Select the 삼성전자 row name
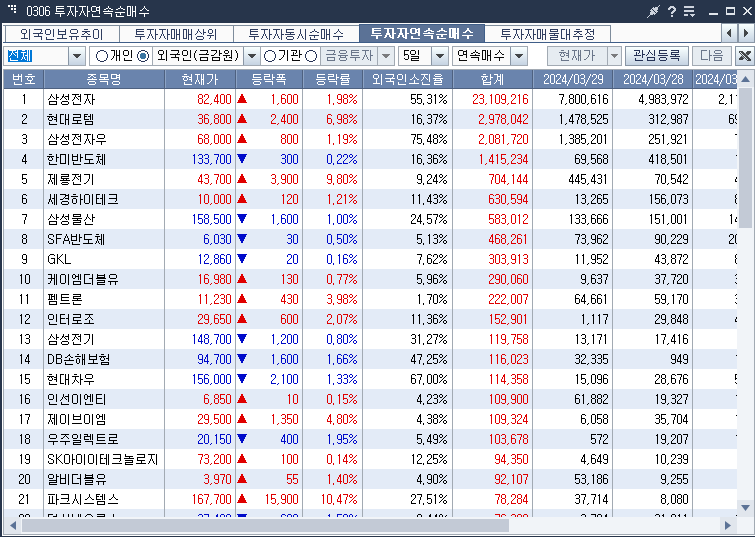The height and width of the screenshot is (537, 755). click(x=71, y=99)
